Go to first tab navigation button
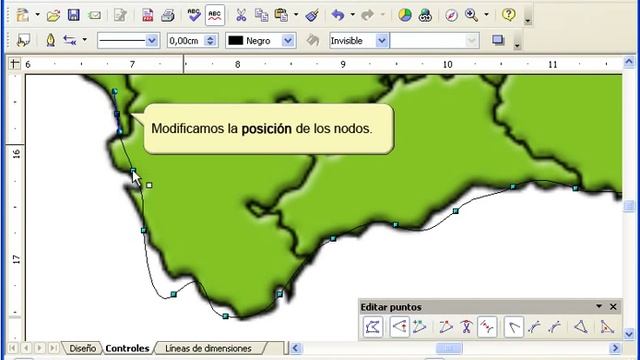 click(x=13, y=348)
